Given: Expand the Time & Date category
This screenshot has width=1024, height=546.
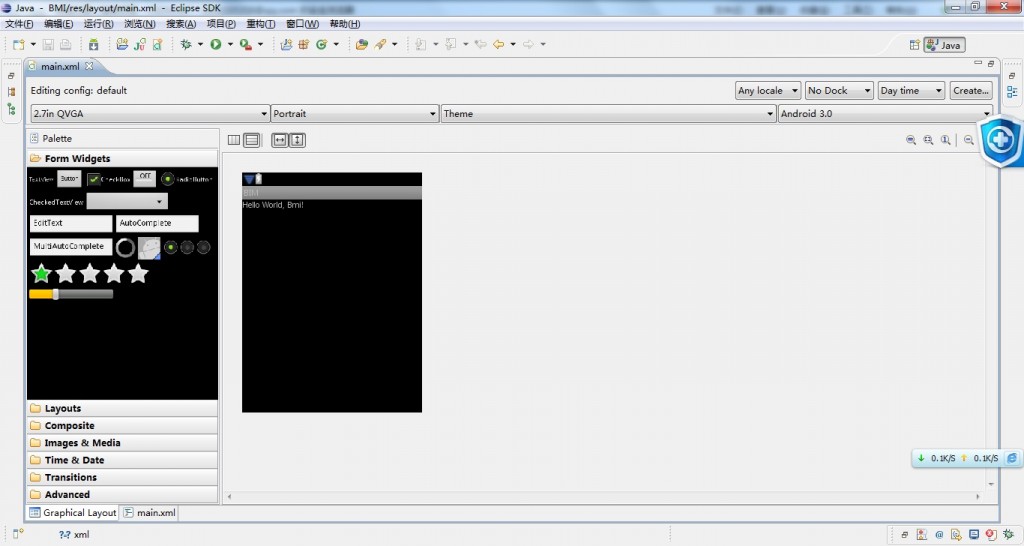Looking at the screenshot, I should [x=122, y=460].
